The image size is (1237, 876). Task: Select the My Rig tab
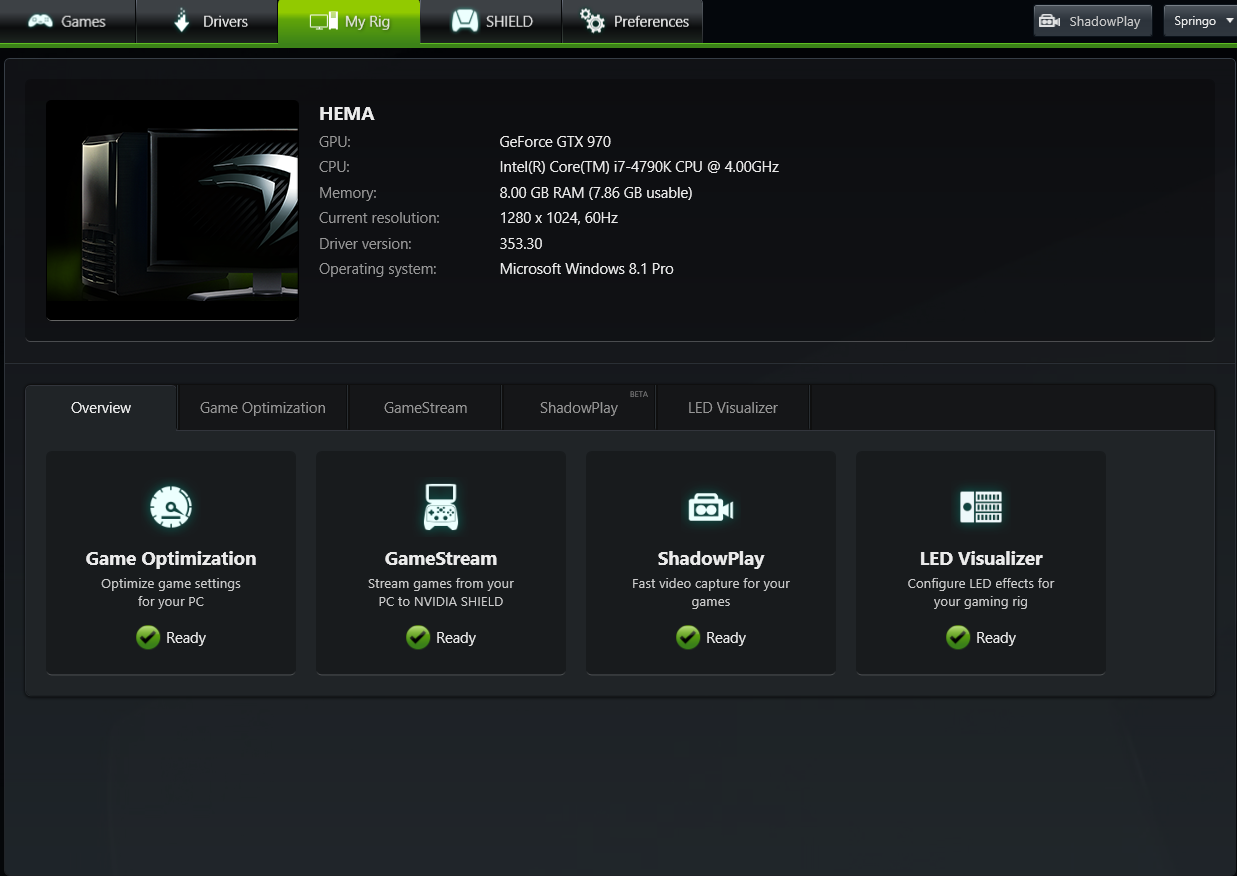349,21
